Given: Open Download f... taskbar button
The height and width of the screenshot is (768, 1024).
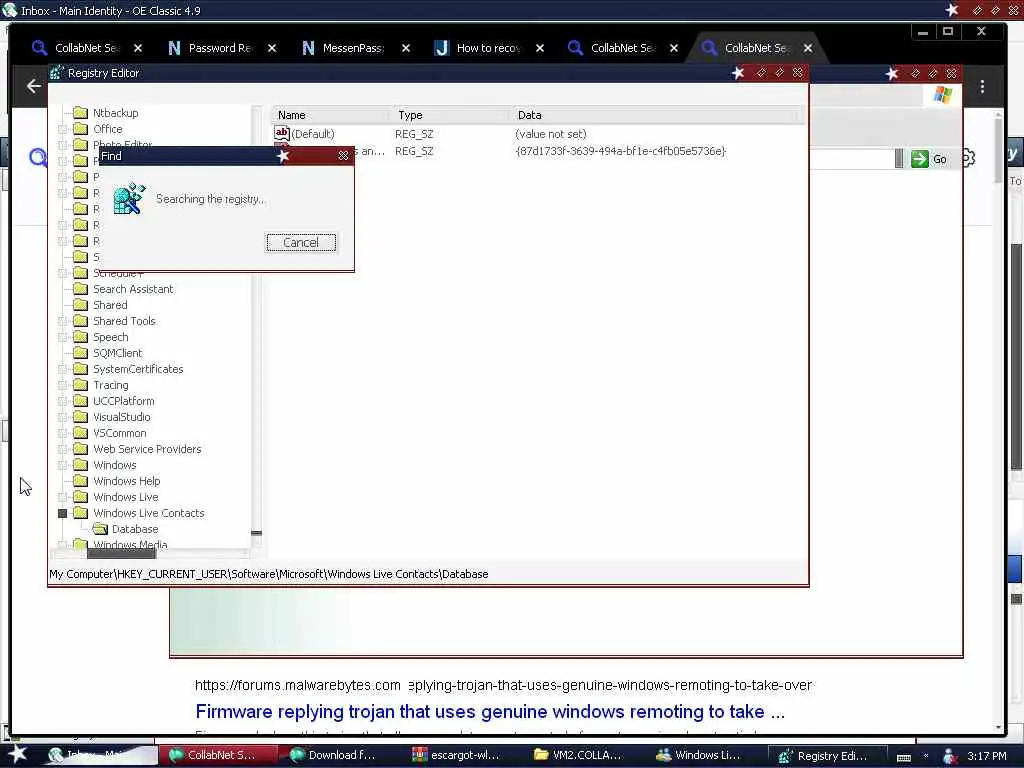Looking at the screenshot, I should tap(338, 755).
